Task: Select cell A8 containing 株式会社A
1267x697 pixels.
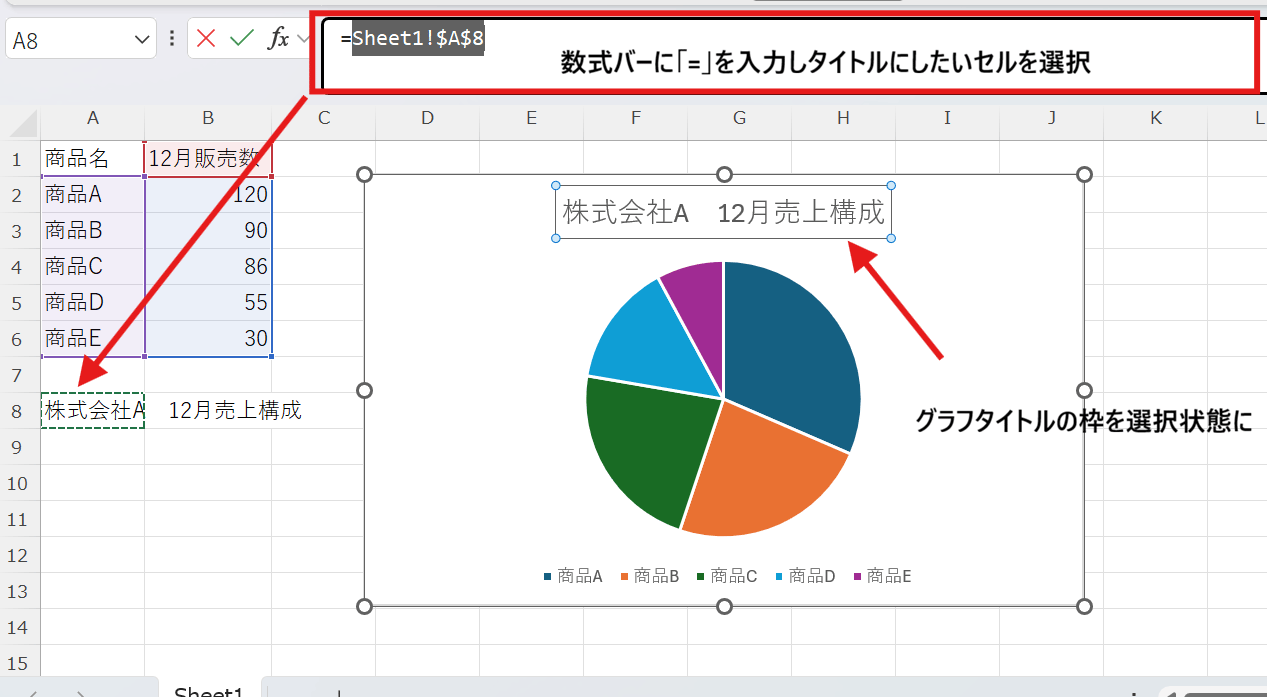Action: point(92,409)
